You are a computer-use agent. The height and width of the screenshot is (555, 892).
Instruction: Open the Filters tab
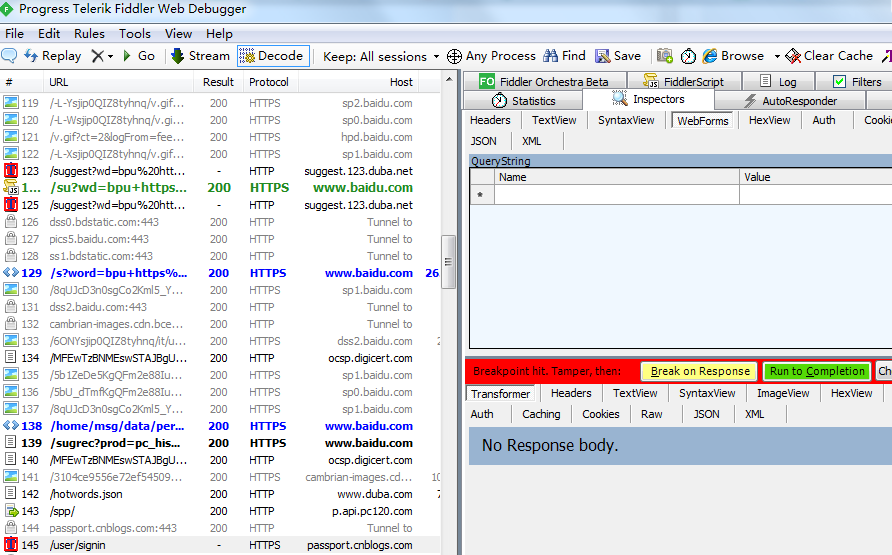click(857, 81)
